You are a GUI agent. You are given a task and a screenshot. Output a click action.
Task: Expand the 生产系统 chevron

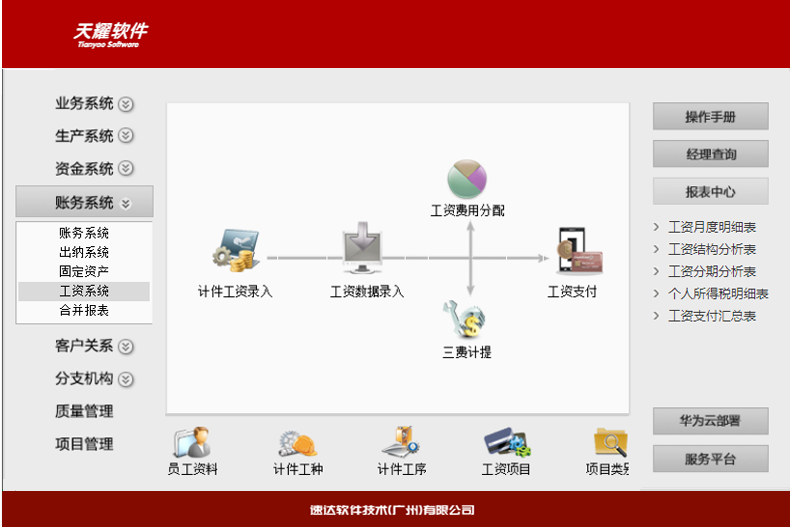pos(126,136)
